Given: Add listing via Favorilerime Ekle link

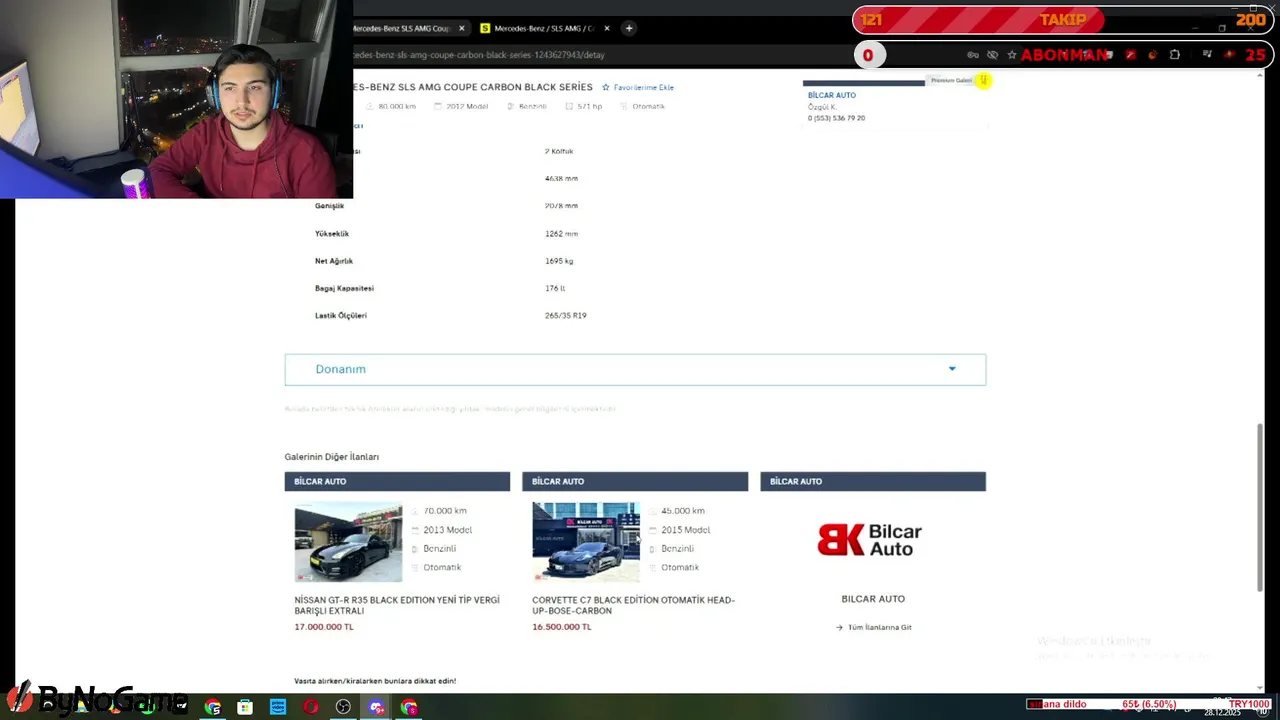Looking at the screenshot, I should [643, 87].
